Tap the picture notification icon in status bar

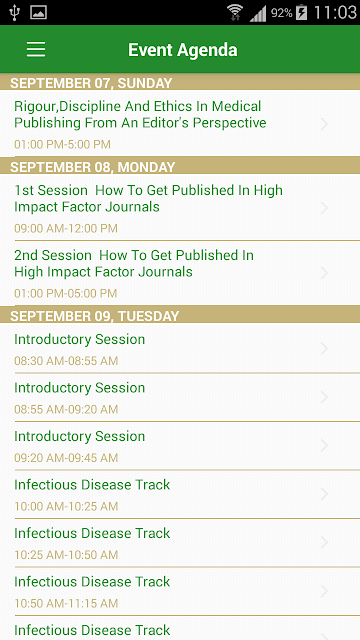38,13
